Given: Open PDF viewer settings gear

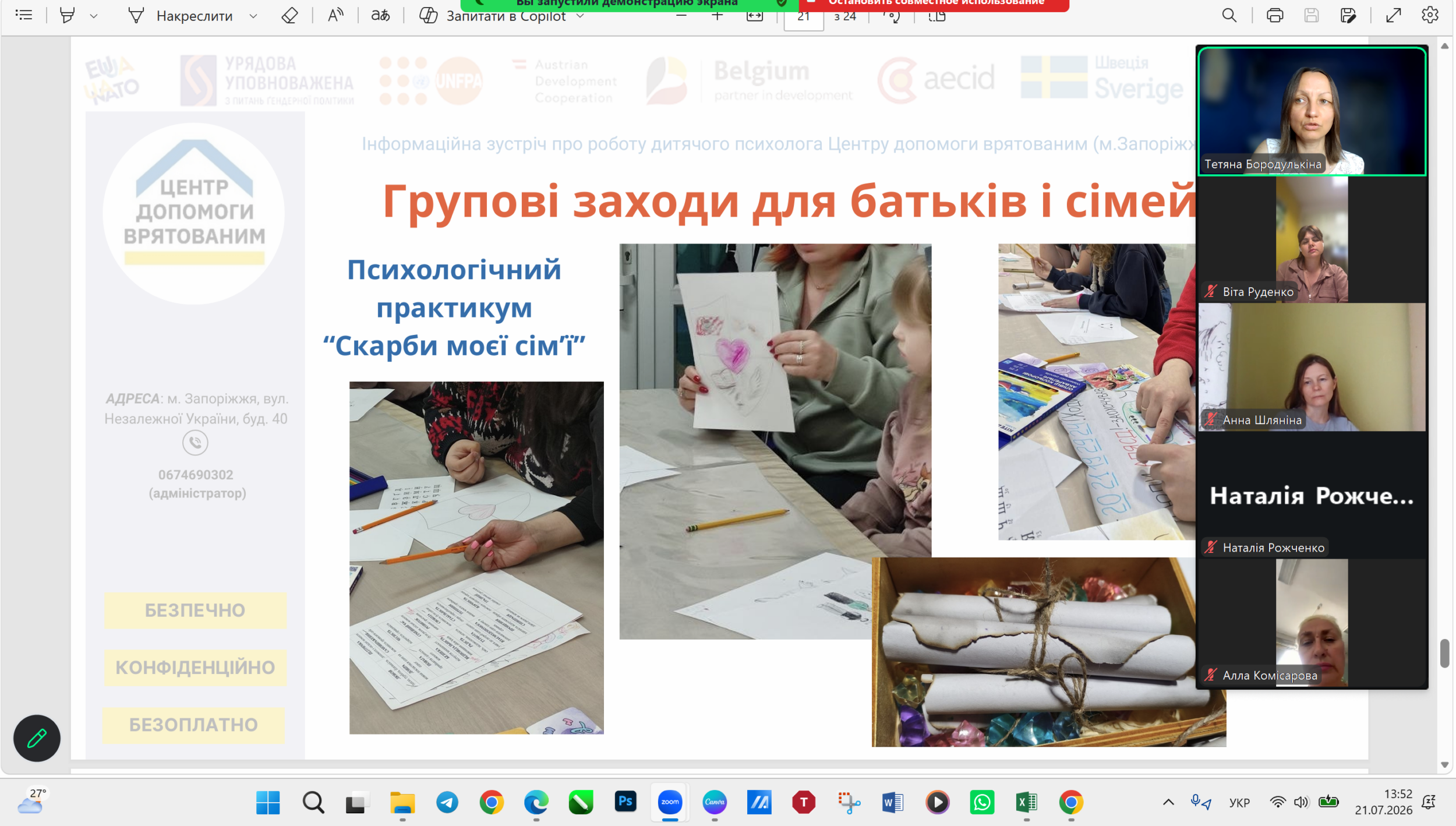Looking at the screenshot, I should 1430,15.
